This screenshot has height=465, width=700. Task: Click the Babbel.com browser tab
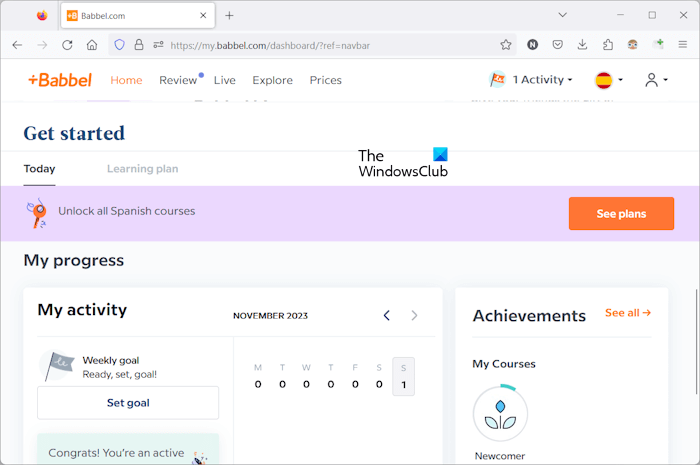click(x=138, y=16)
